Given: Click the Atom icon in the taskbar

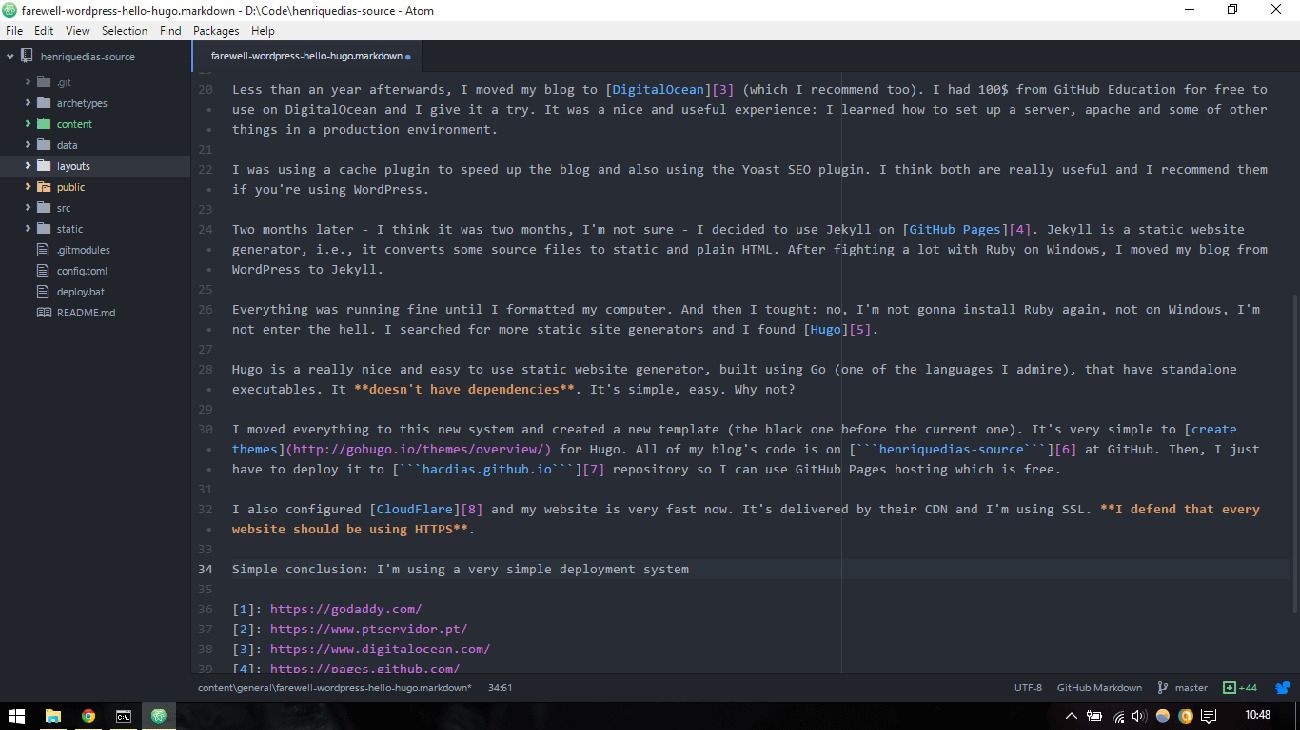Looking at the screenshot, I should (x=159, y=716).
